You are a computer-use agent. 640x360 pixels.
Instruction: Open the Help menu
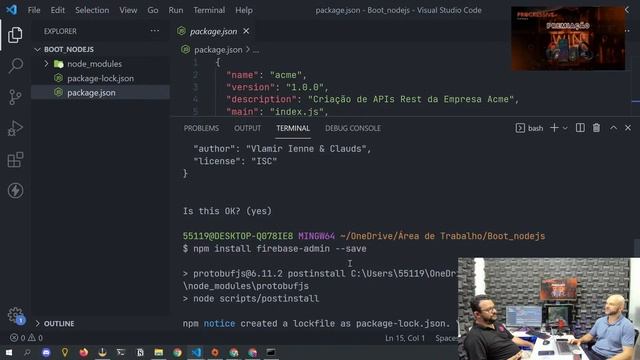click(244, 10)
